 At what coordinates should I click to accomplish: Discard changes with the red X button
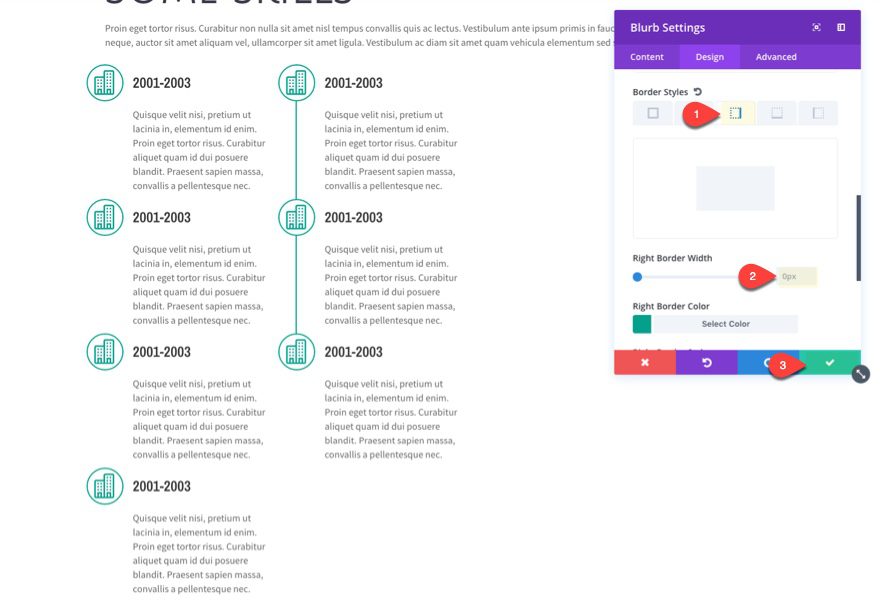tap(644, 362)
